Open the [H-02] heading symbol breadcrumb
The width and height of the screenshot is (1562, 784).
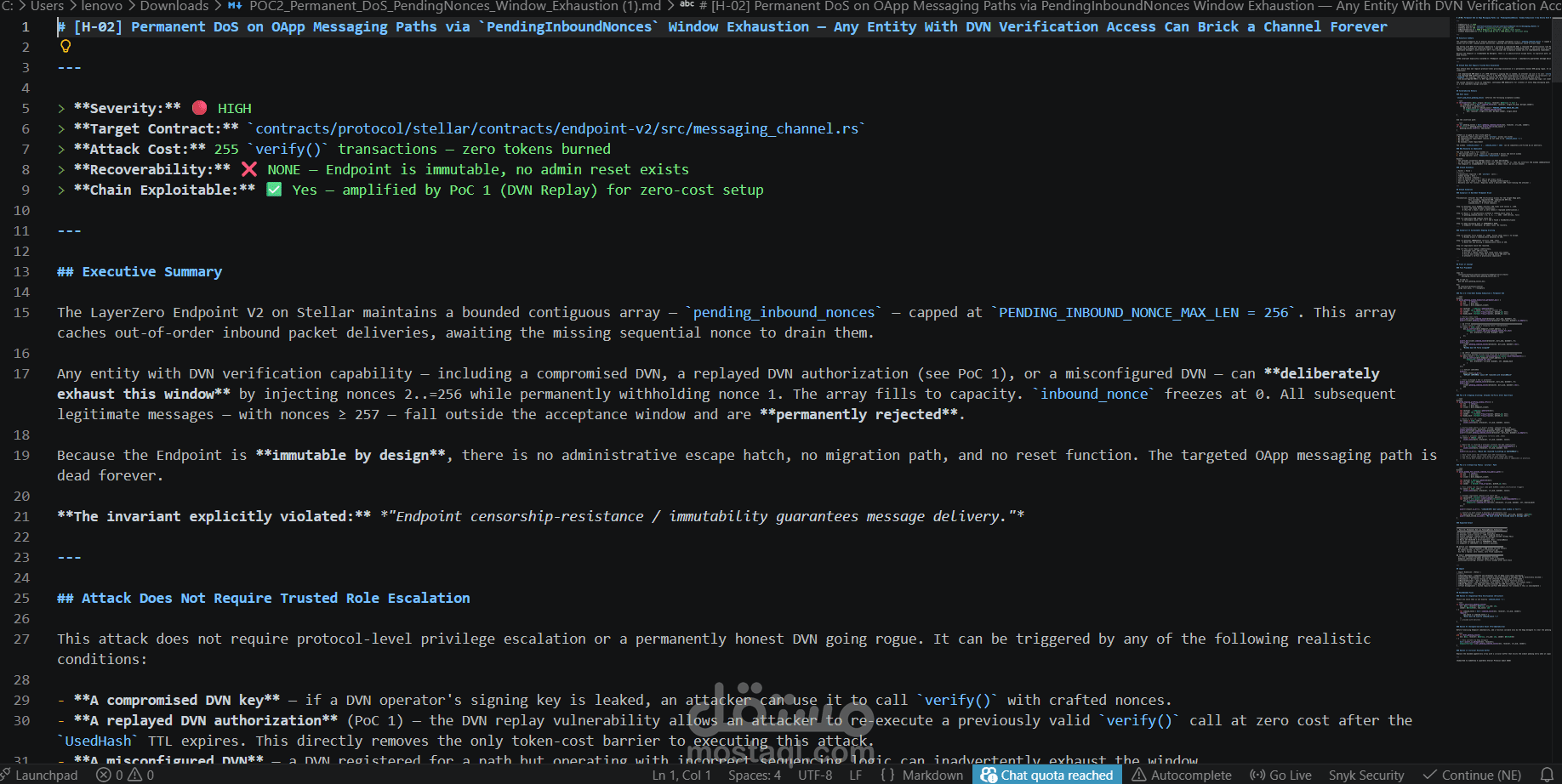tap(1120, 6)
